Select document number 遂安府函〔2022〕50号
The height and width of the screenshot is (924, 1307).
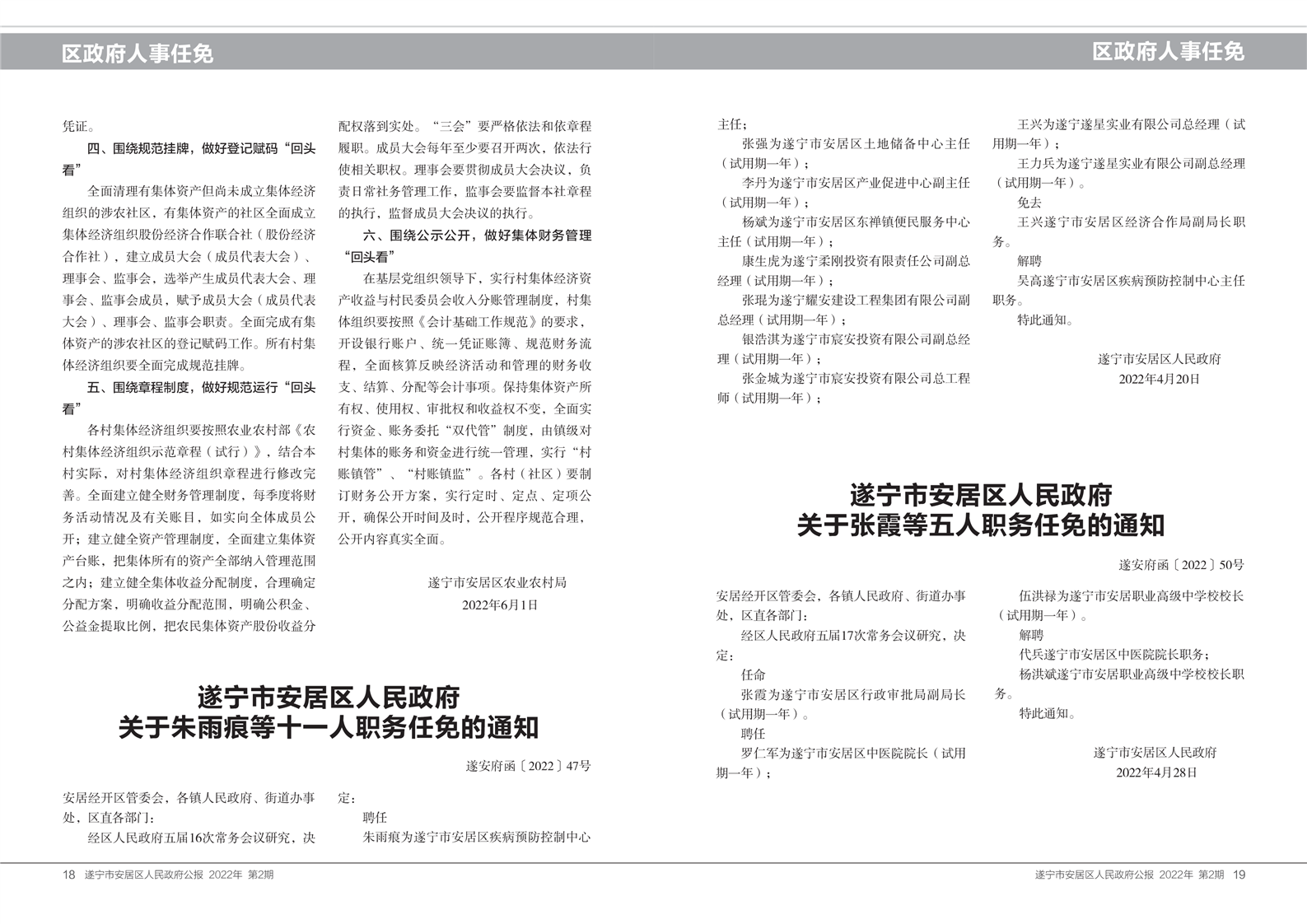1181,565
